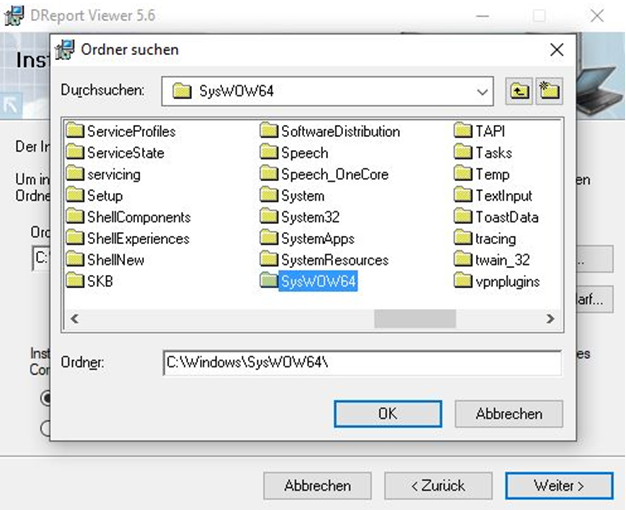Select the Temp folder
This screenshot has height=510, width=626.
[482, 174]
